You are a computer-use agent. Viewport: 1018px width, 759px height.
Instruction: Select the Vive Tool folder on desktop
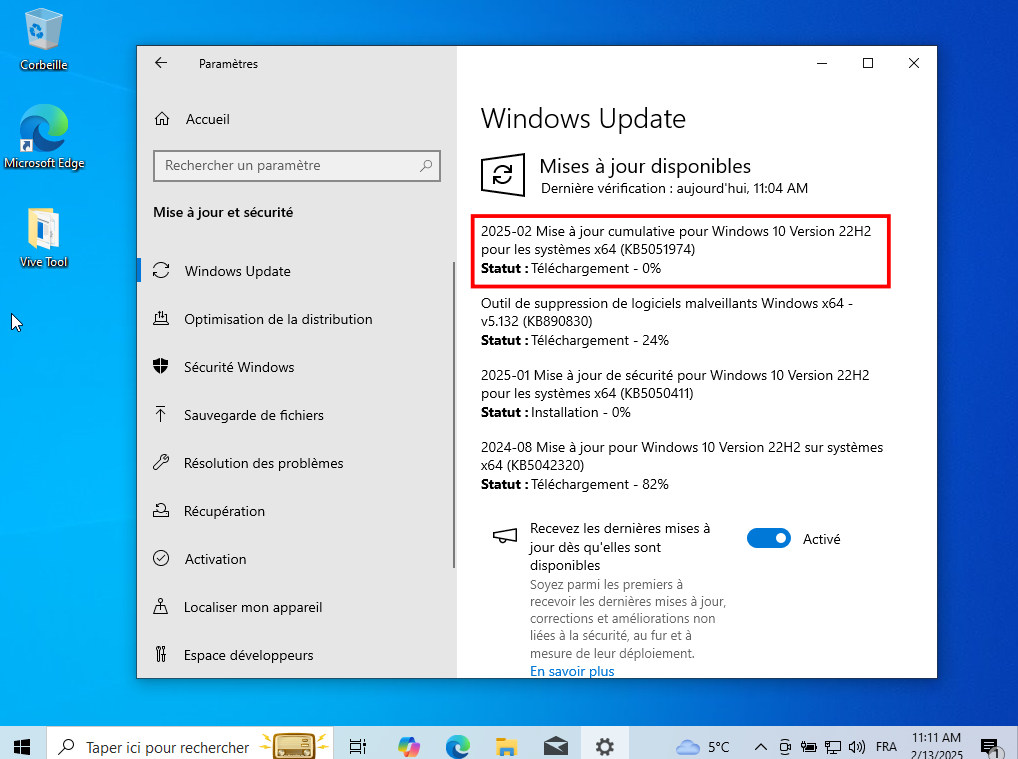point(43,237)
